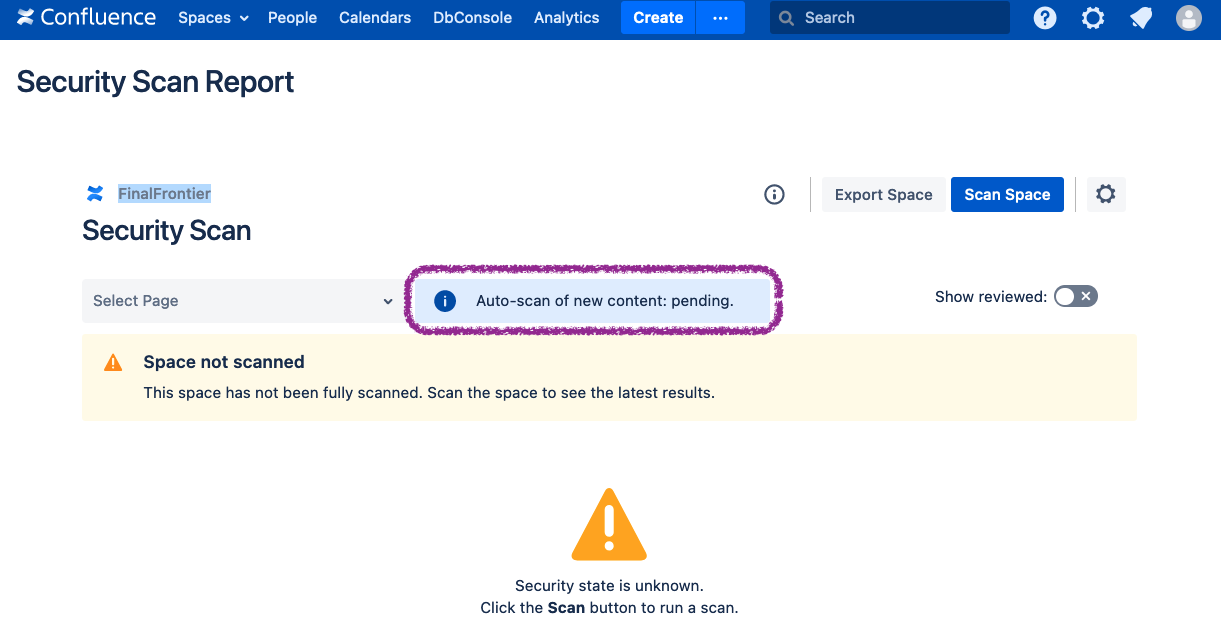Expand the Spaces dropdown menu

click(x=213, y=18)
